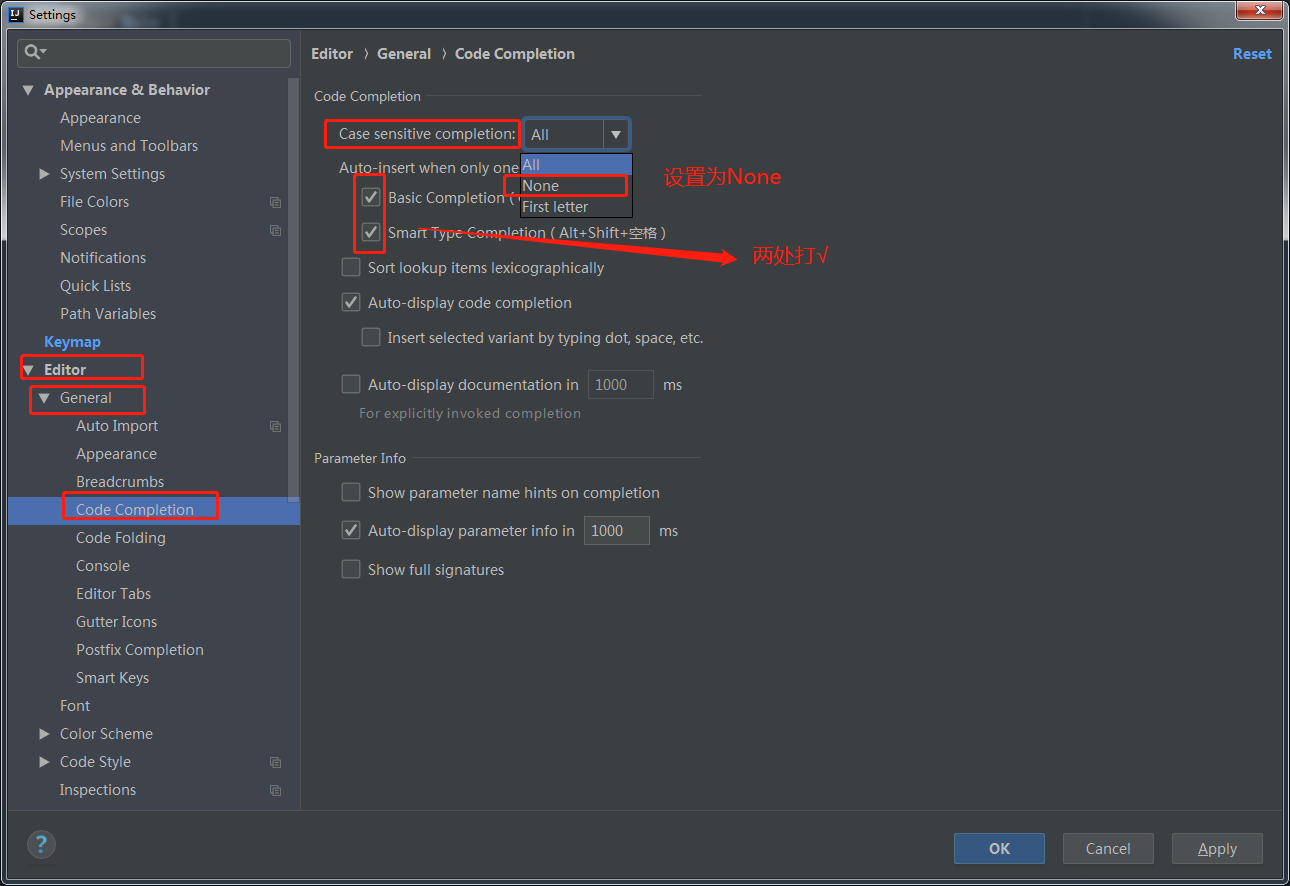Enable Show parameter name hints on completion
Screen dimensions: 1290x886
tap(351, 492)
